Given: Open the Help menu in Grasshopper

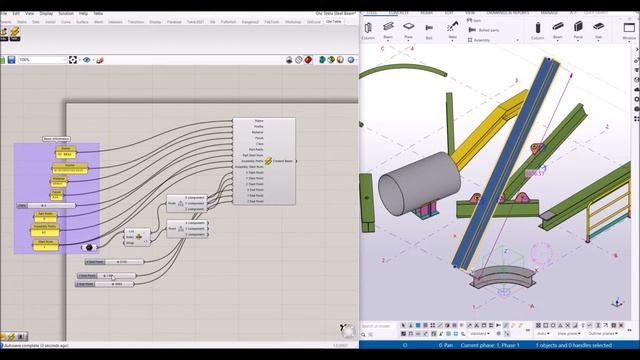Looking at the screenshot, I should 83,13.
